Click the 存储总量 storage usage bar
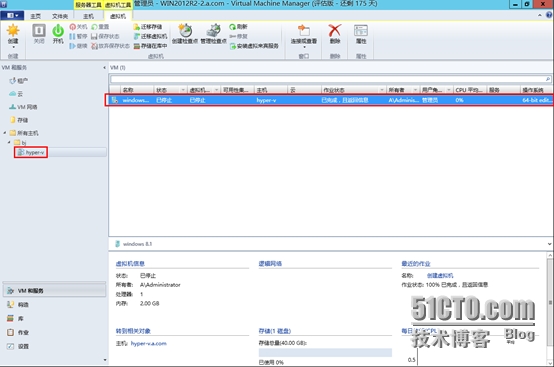Screen dimensions: 554x367 [x=325, y=353]
